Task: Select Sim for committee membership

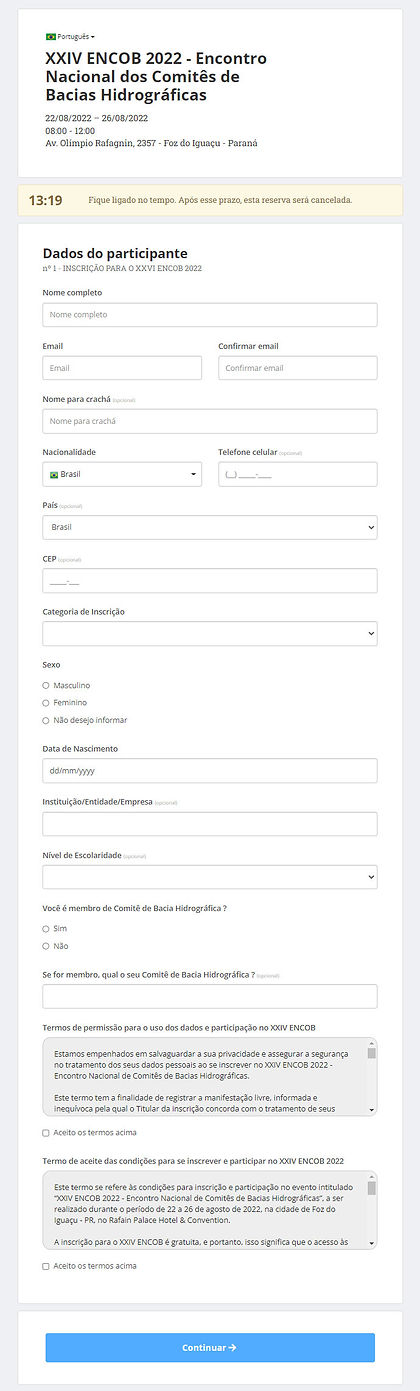Action: click(46, 929)
